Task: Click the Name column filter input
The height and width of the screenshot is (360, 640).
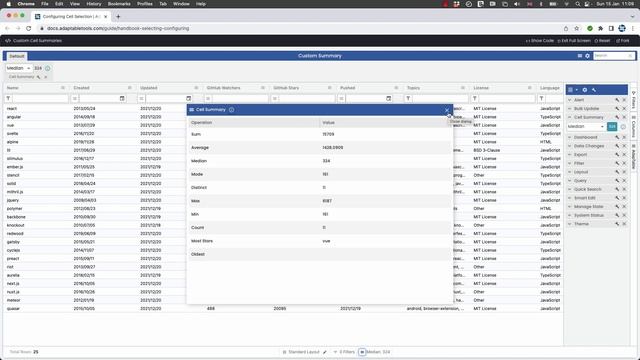Action: [40, 98]
